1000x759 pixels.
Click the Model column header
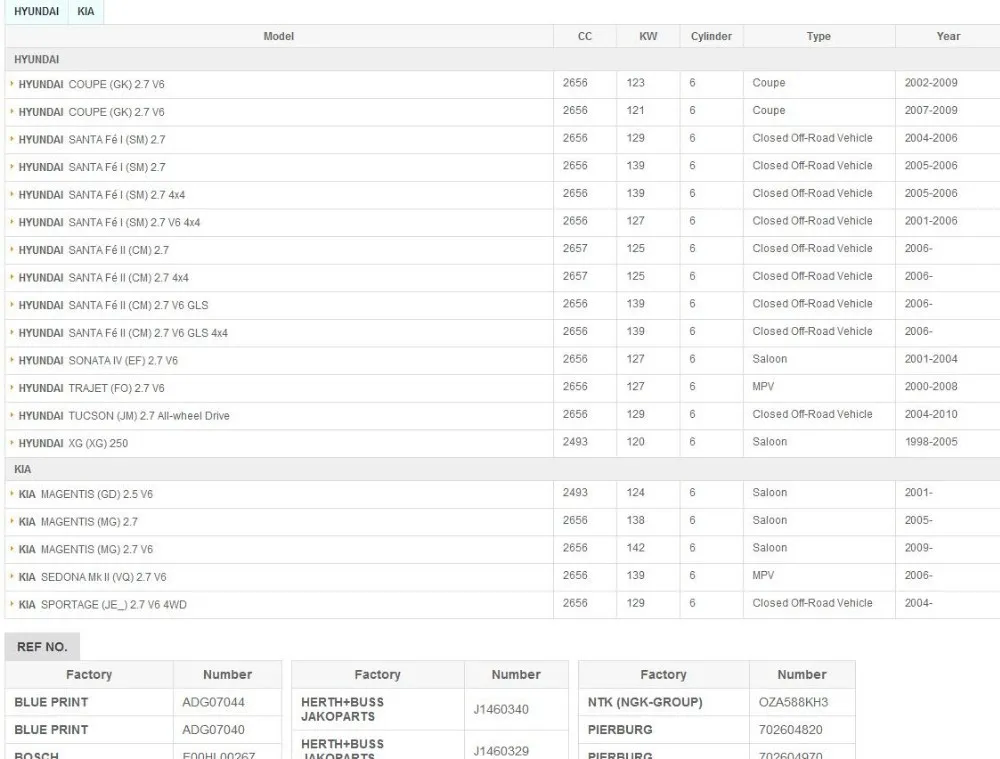pos(279,36)
